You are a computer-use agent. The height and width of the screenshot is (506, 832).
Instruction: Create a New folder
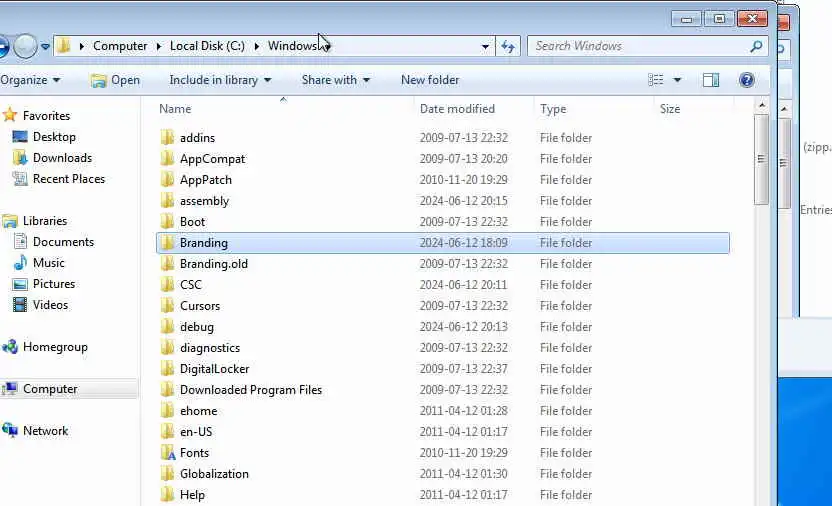pos(430,80)
